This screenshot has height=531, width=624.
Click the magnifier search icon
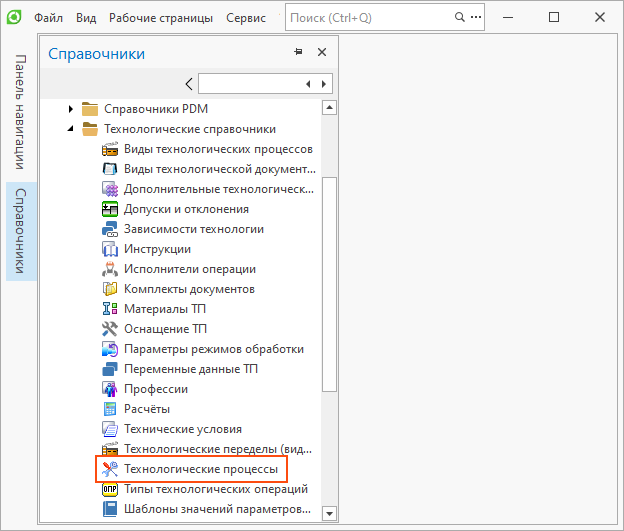pos(460,17)
